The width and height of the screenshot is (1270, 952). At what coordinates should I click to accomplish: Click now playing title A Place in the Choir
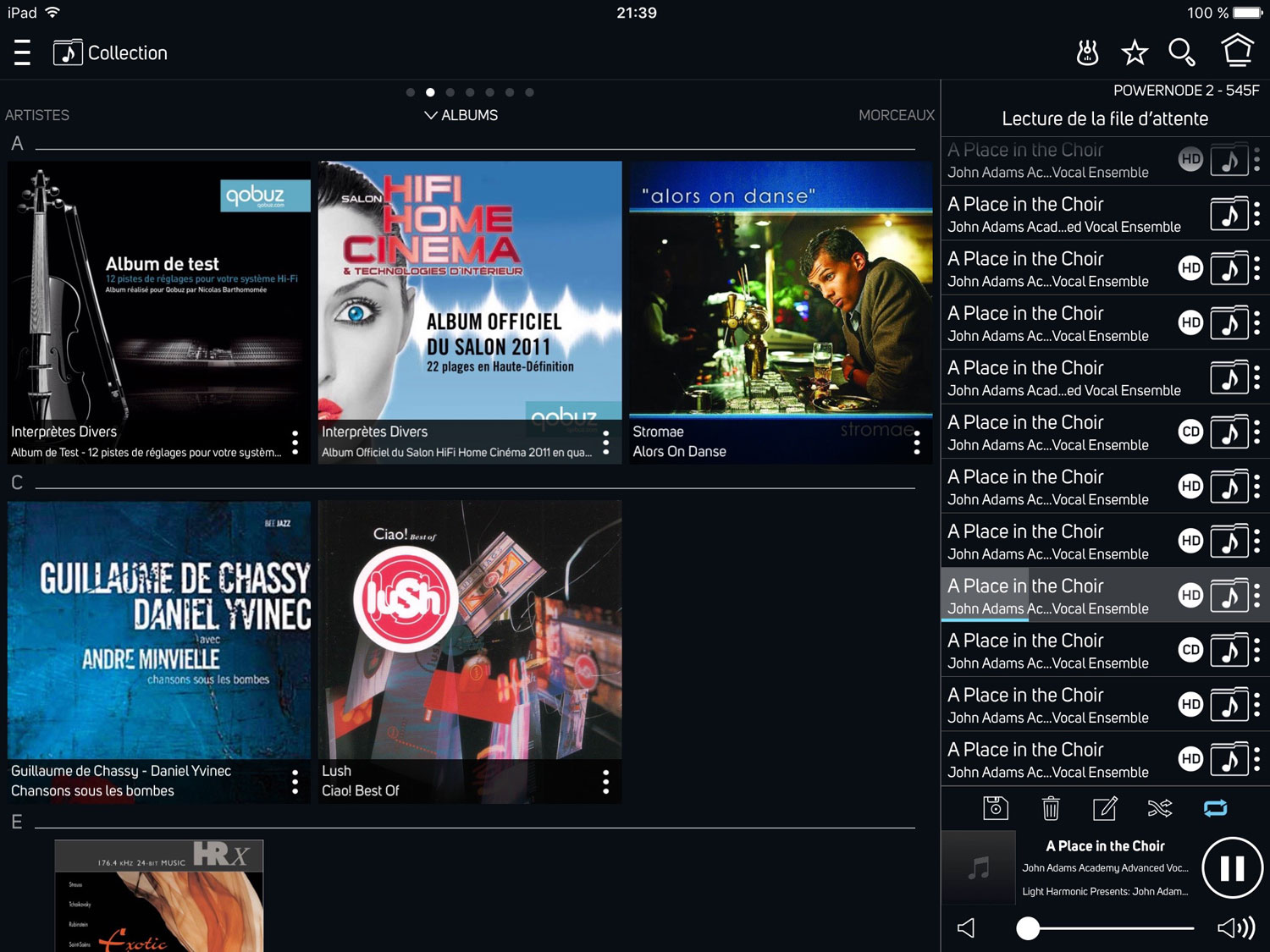pos(1105,846)
